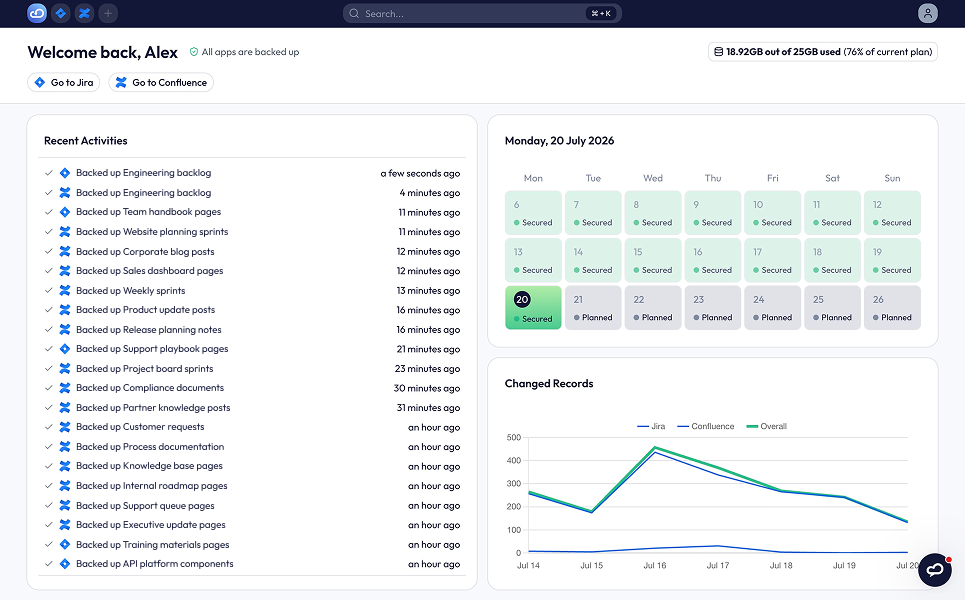Click the green shield backed up icon
The image size is (965, 600).
click(x=194, y=52)
